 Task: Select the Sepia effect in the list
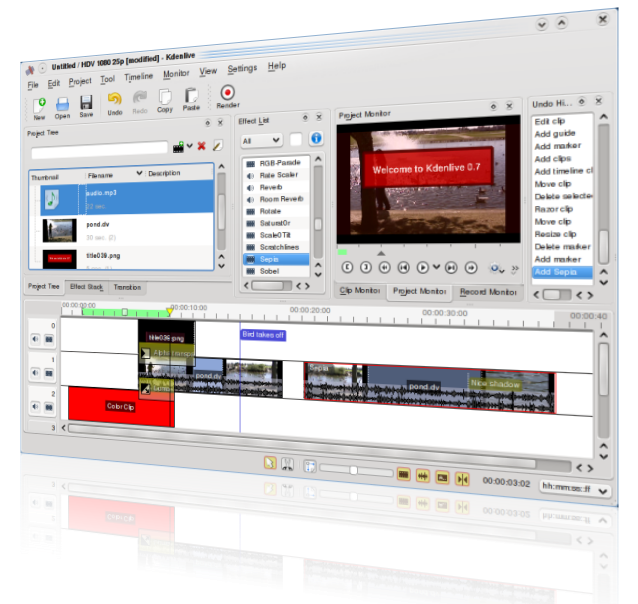click(276, 259)
